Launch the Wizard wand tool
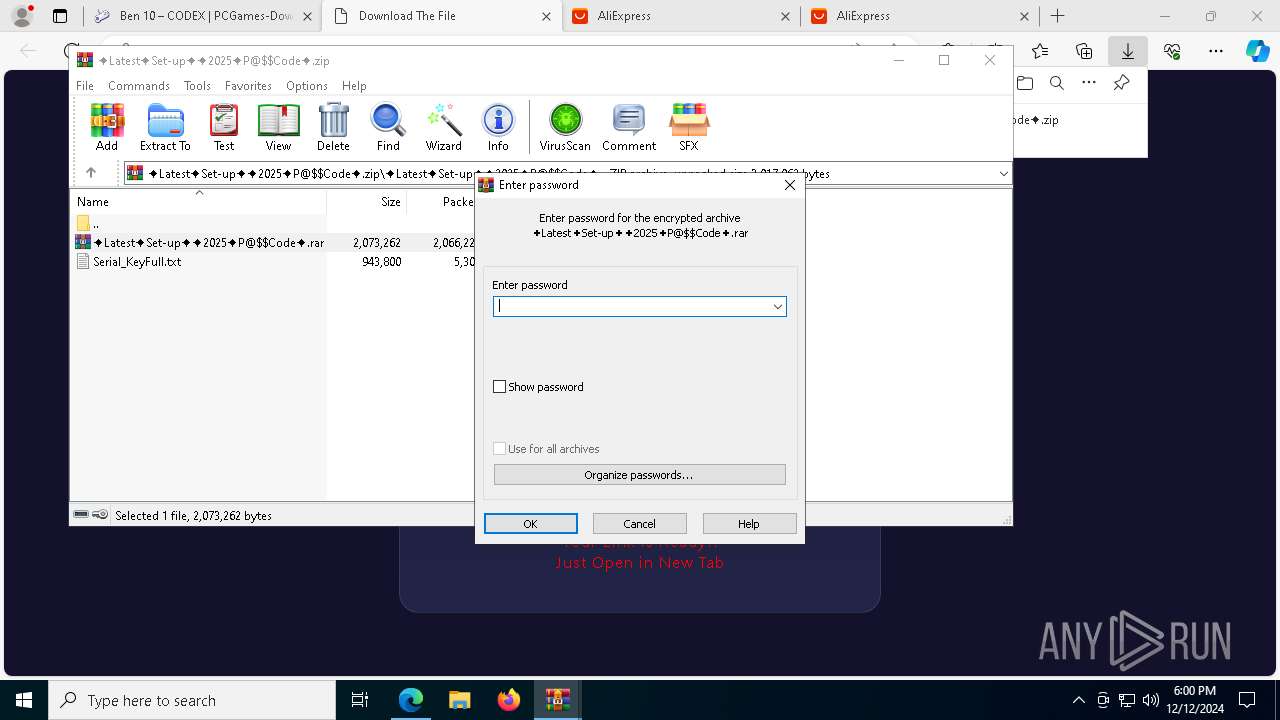The image size is (1280, 720). coord(443,127)
